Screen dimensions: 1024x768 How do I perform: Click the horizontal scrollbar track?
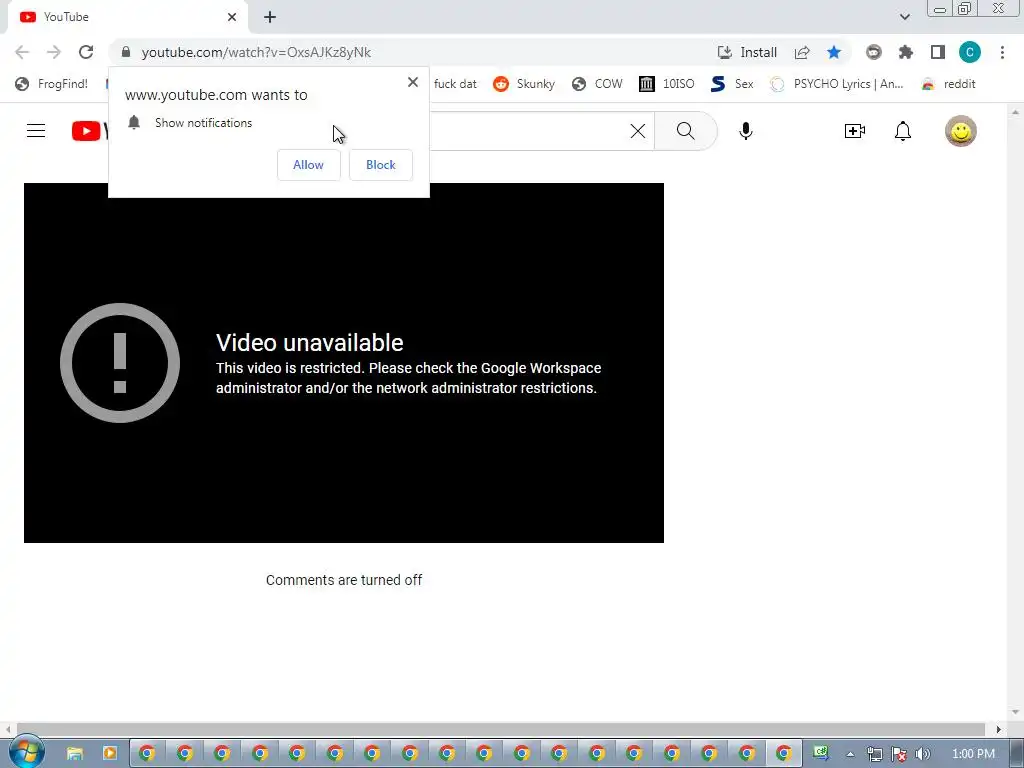click(502, 729)
